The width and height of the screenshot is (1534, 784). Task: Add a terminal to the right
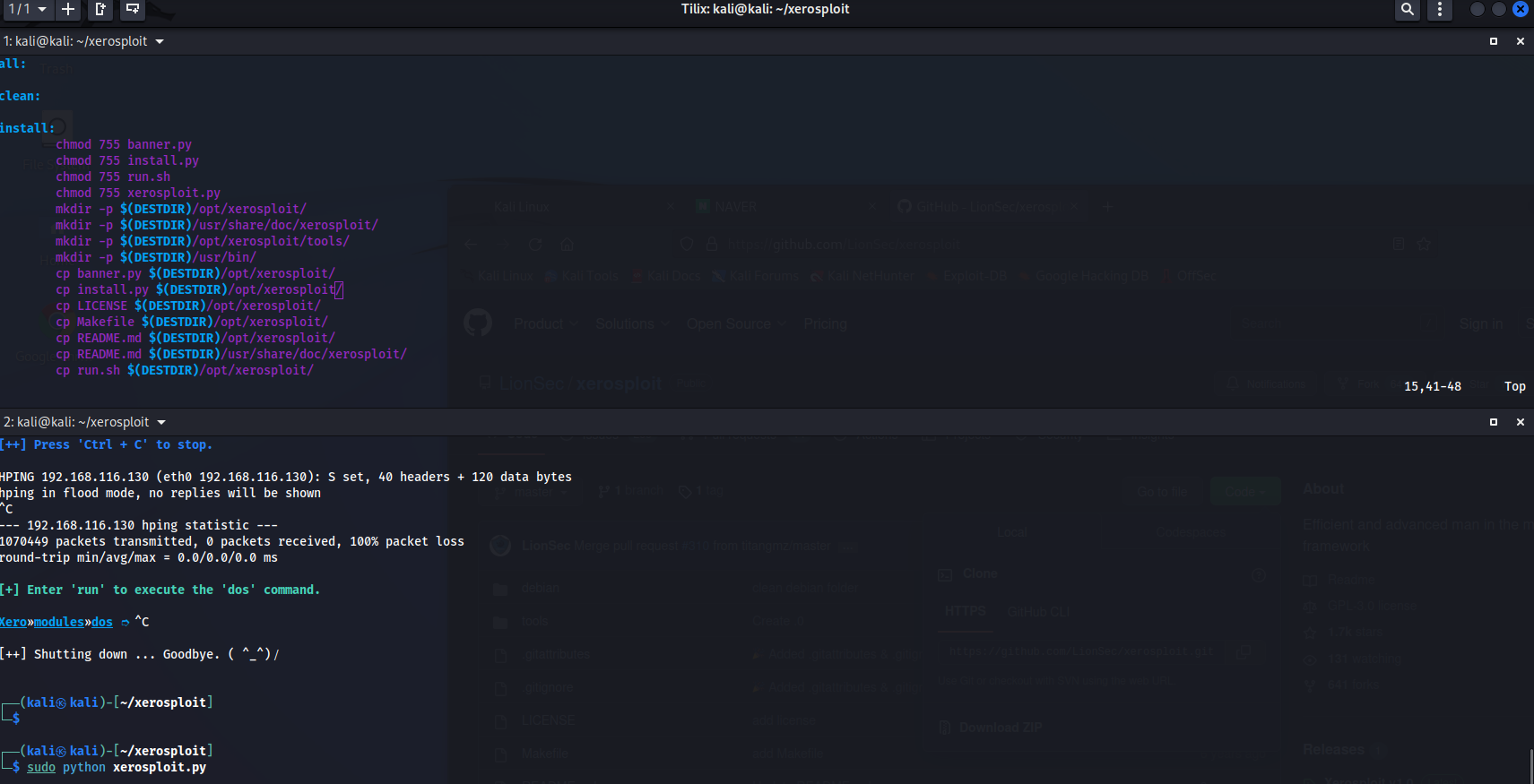pyautogui.click(x=100, y=9)
